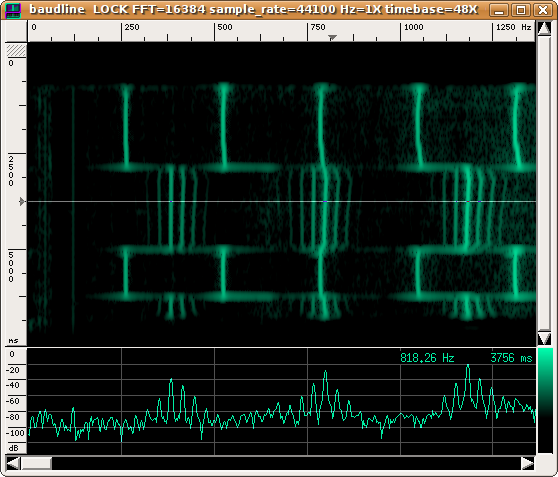558x477 pixels.
Task: Click the 2500 ms label on time ruler
Action: click(11, 171)
